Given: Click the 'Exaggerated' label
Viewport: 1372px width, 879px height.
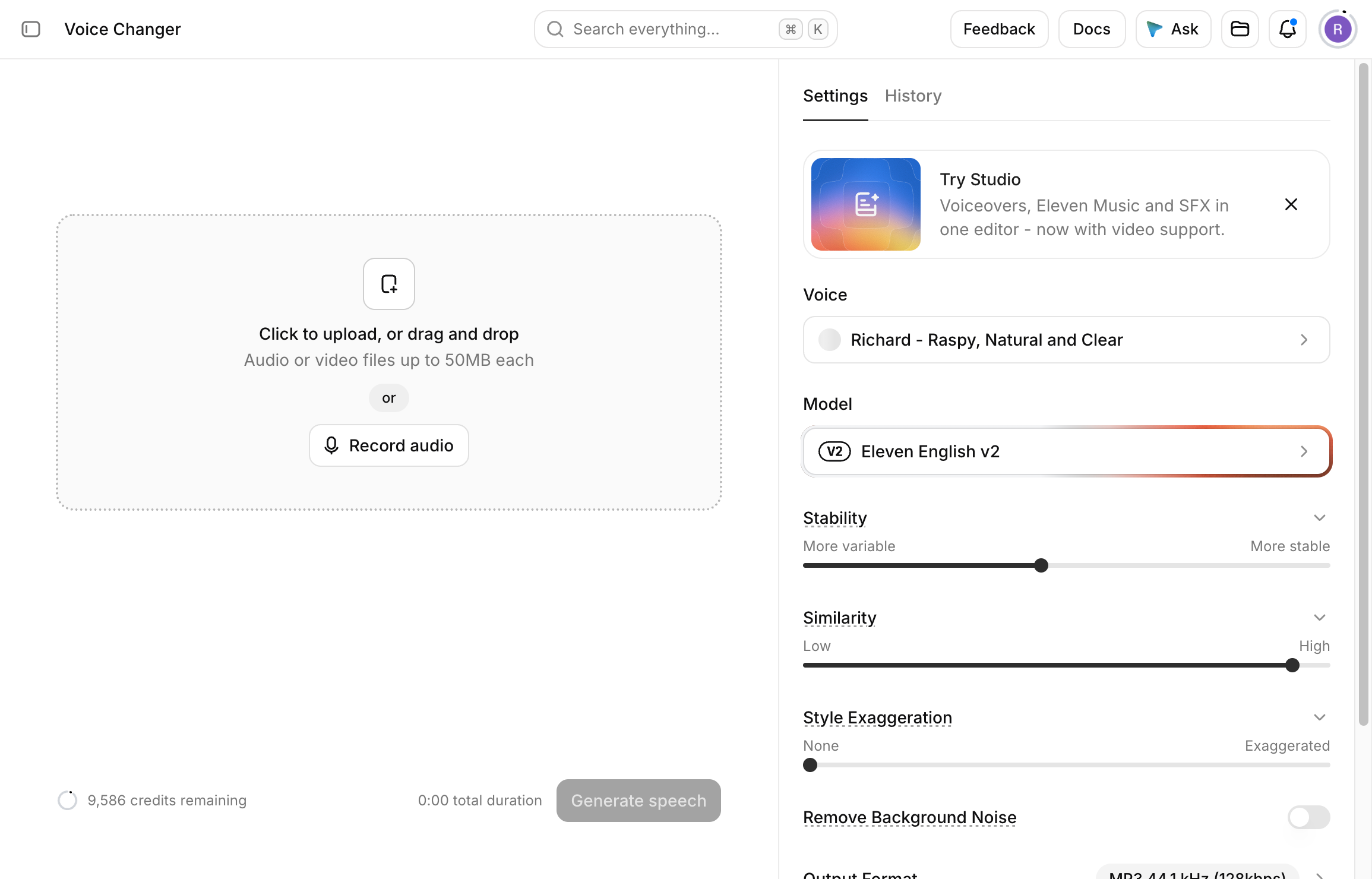Looking at the screenshot, I should 1287,746.
